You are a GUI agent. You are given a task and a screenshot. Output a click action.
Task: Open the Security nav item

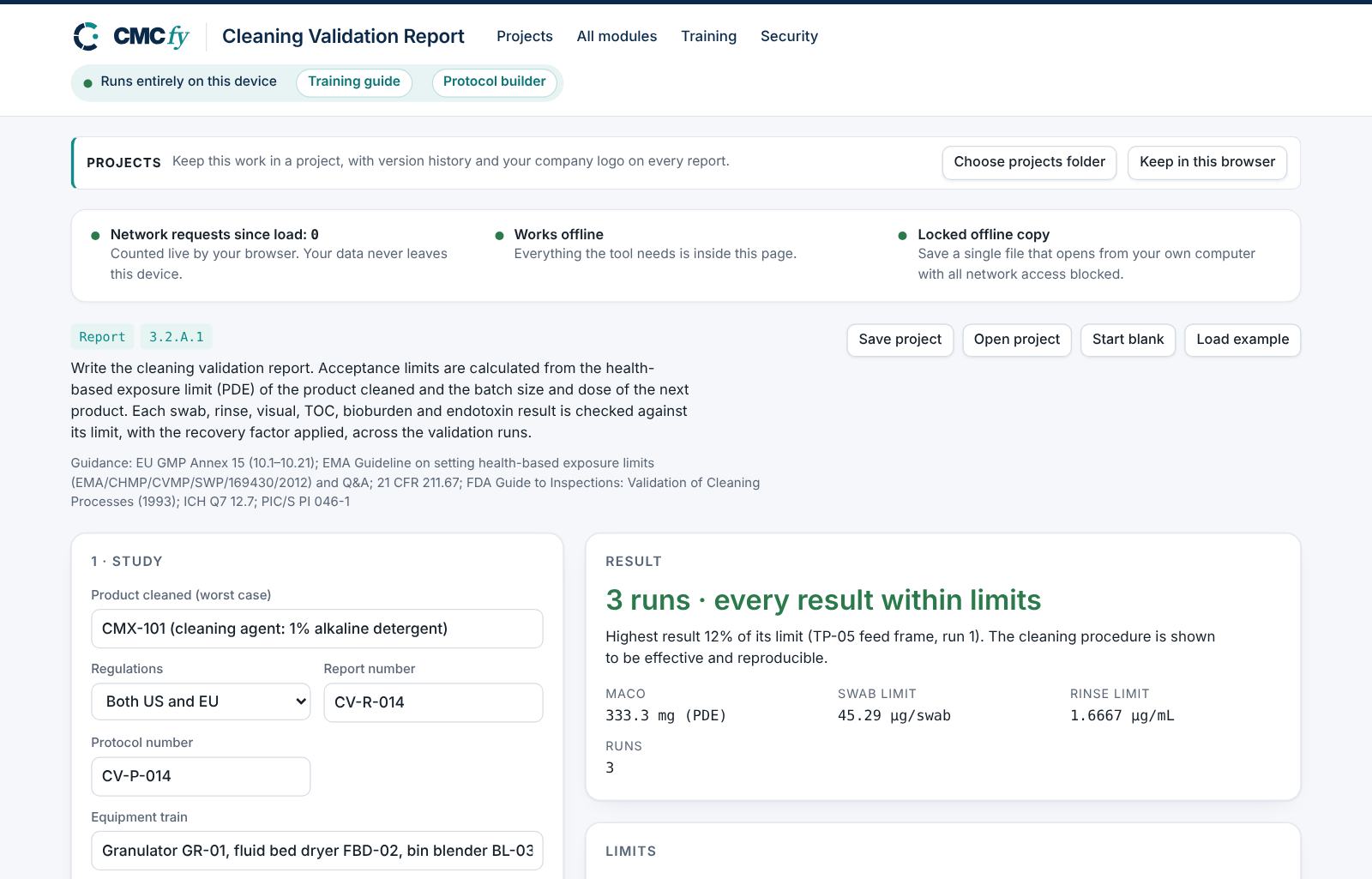789,36
